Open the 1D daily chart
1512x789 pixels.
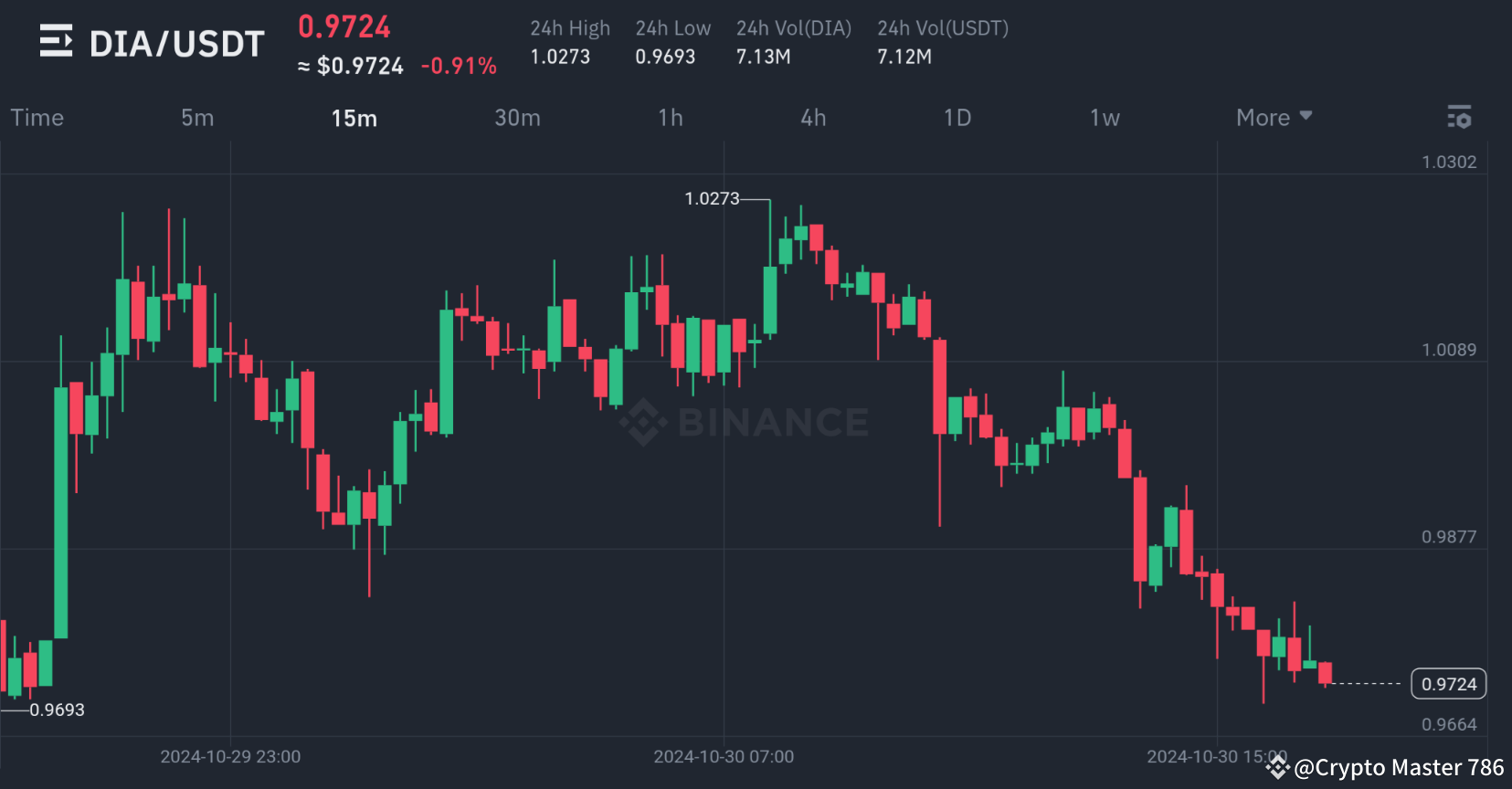pos(957,117)
